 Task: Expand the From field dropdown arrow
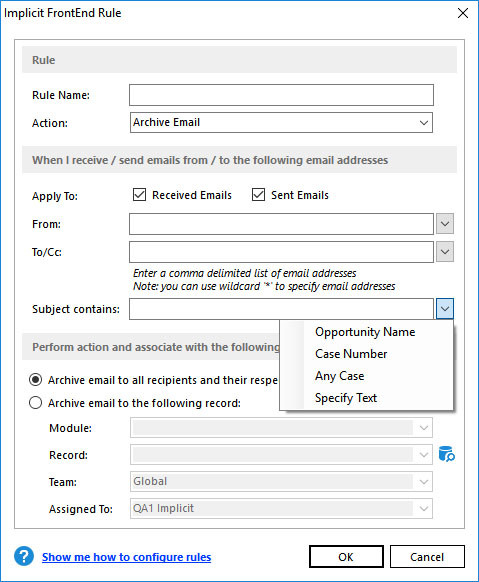tap(444, 224)
